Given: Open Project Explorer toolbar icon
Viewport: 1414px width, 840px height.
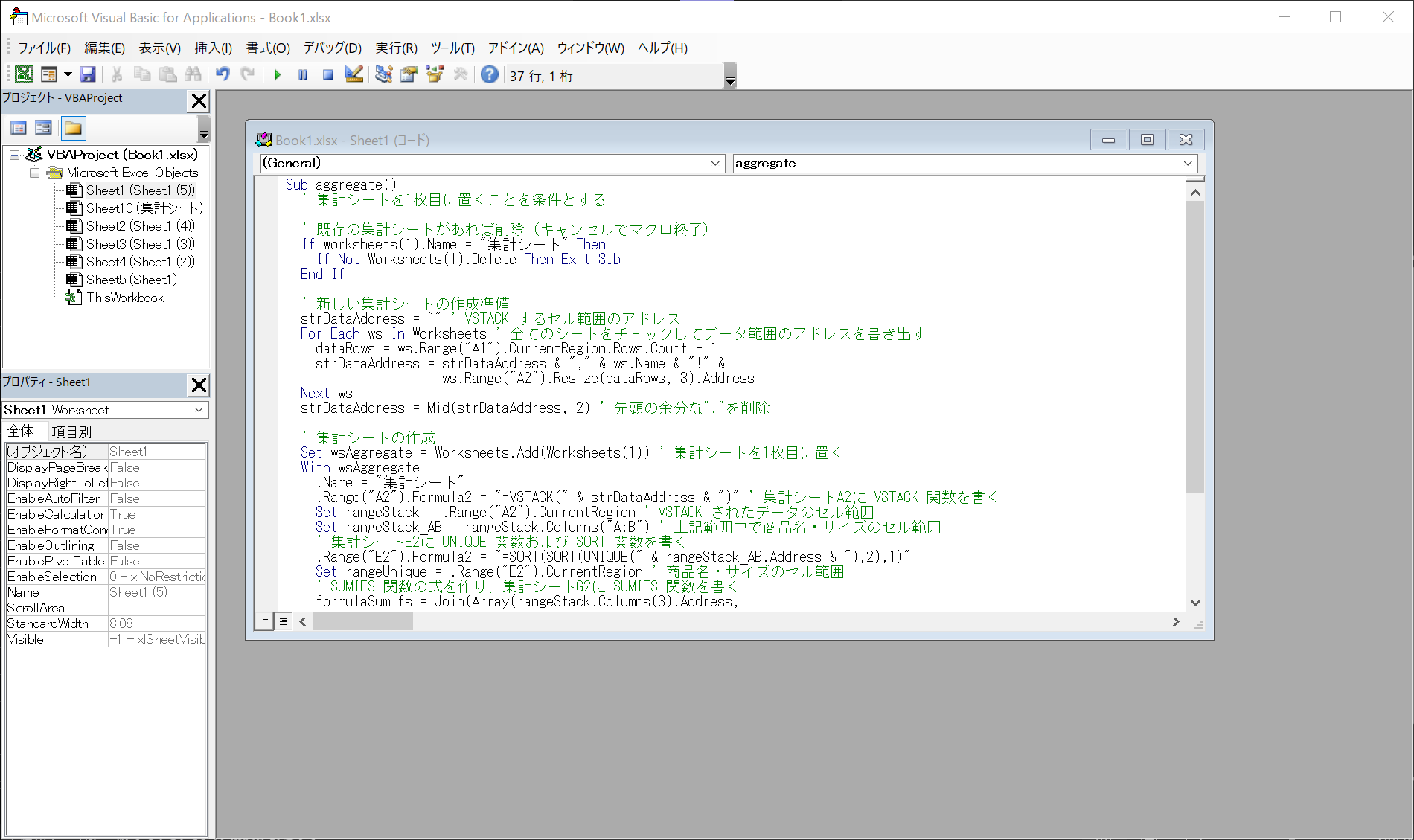Looking at the screenshot, I should click(x=384, y=74).
